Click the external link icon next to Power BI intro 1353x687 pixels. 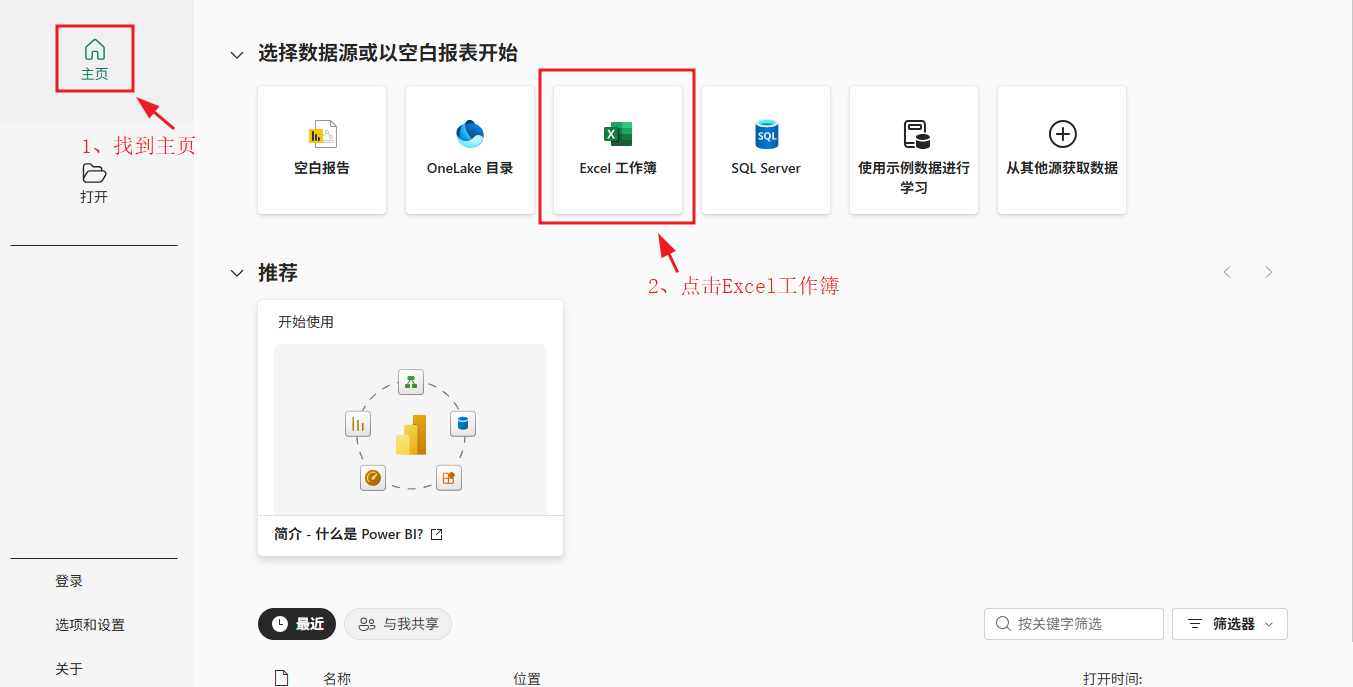[436, 535]
